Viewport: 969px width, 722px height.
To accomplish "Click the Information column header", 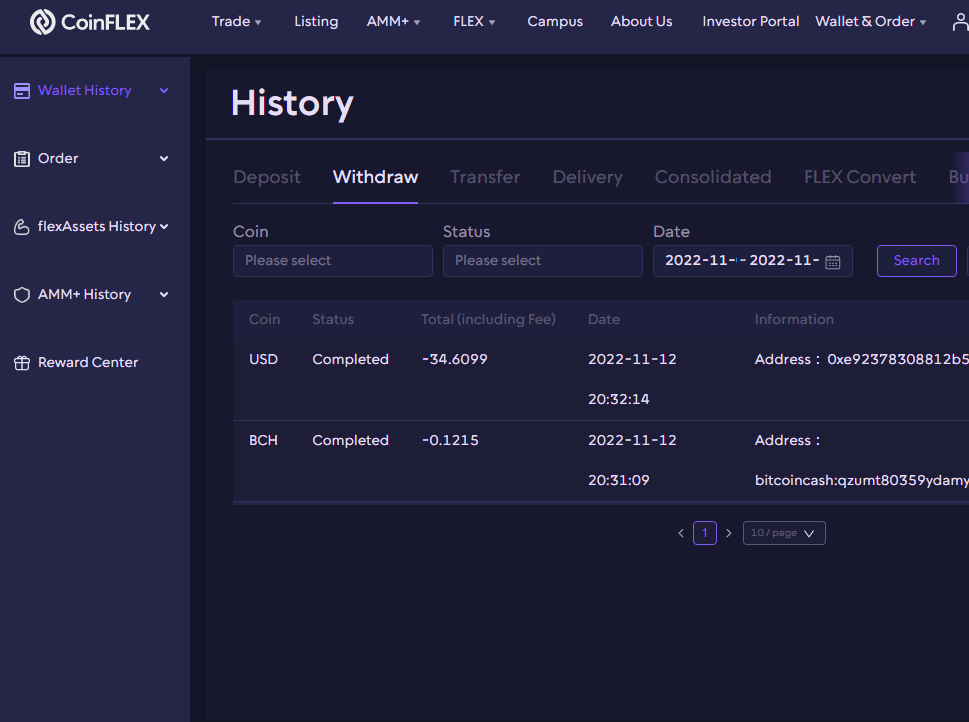I will (794, 320).
